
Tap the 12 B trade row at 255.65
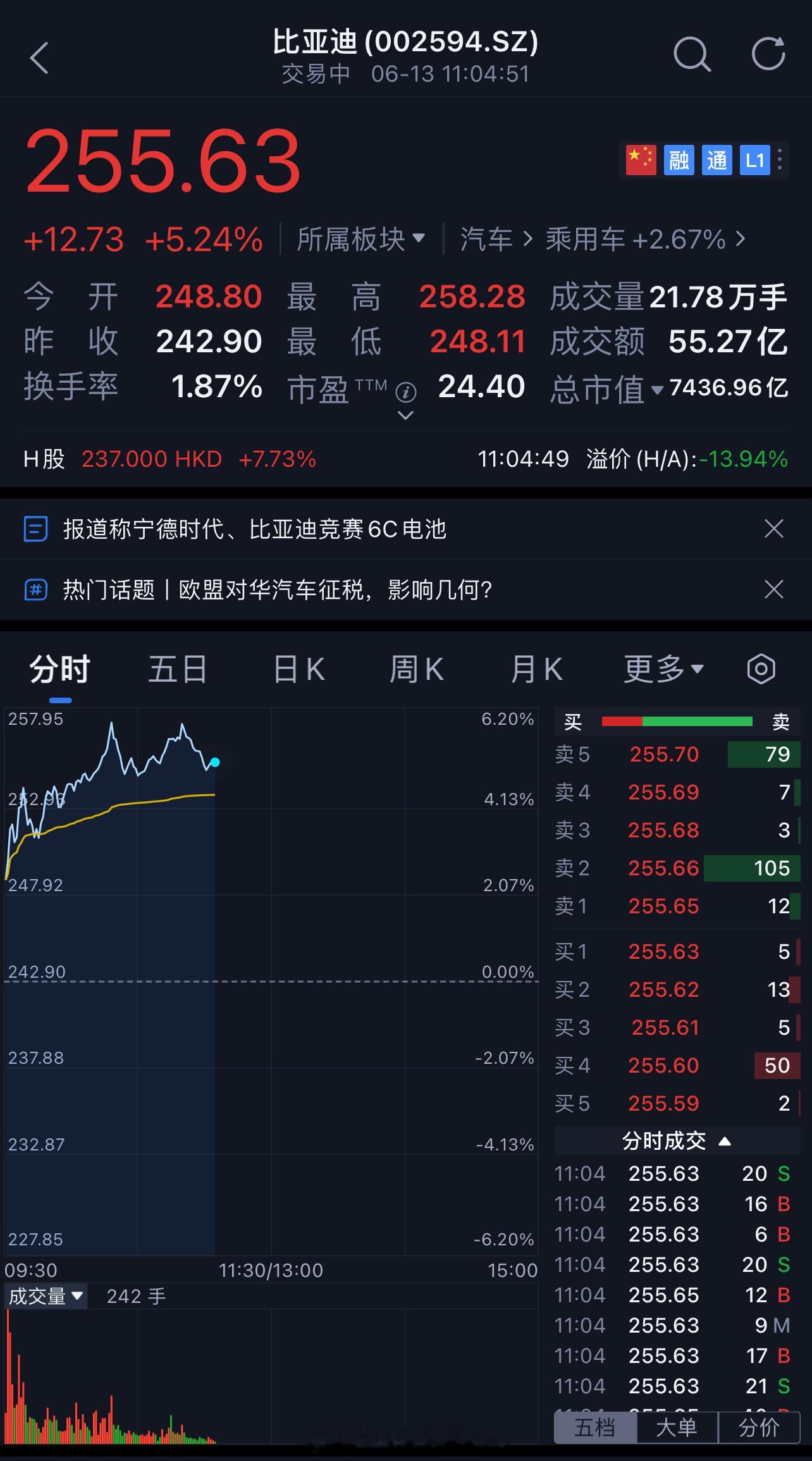pos(674,1295)
